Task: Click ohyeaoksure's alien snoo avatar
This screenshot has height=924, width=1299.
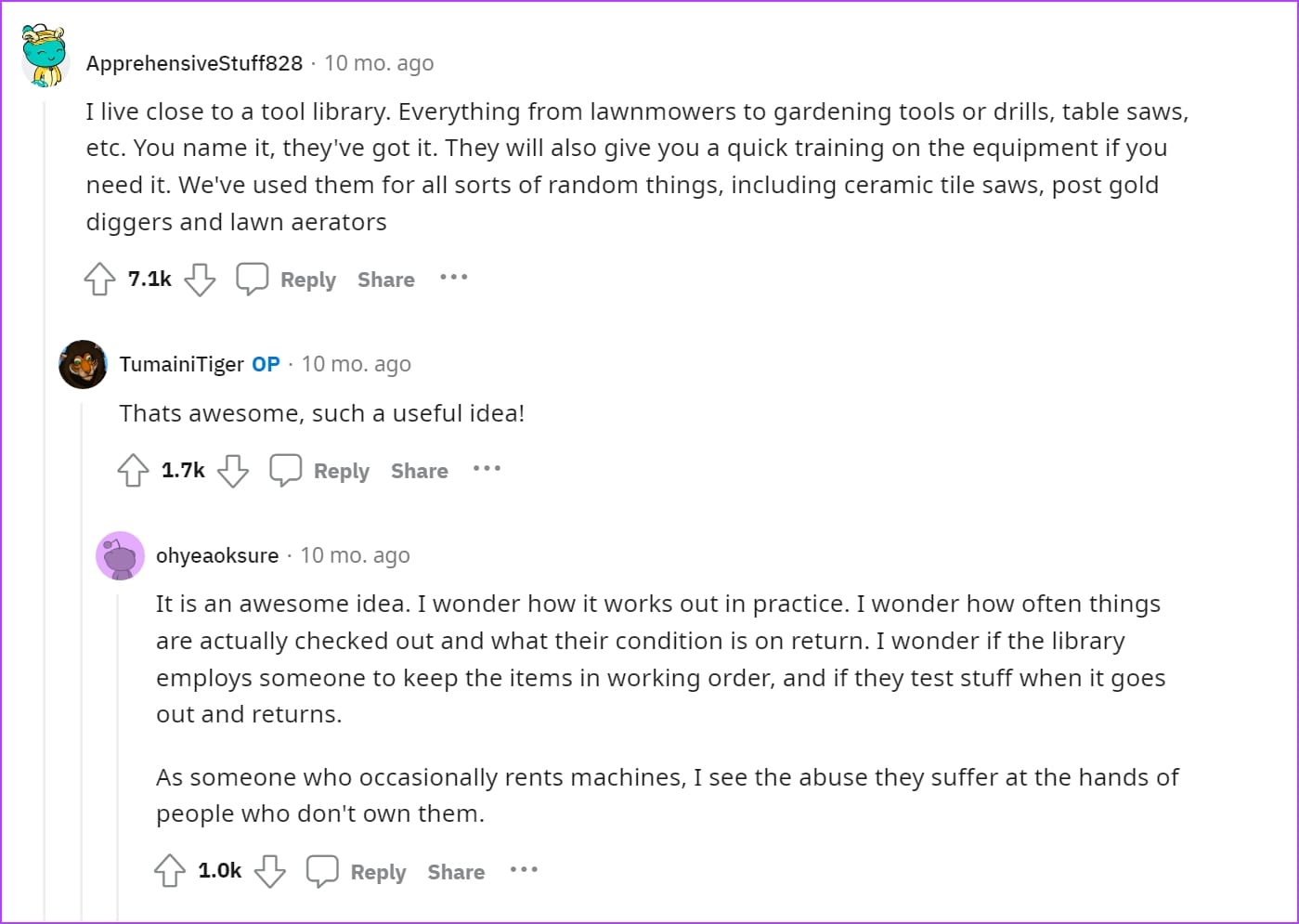Action: [120, 555]
